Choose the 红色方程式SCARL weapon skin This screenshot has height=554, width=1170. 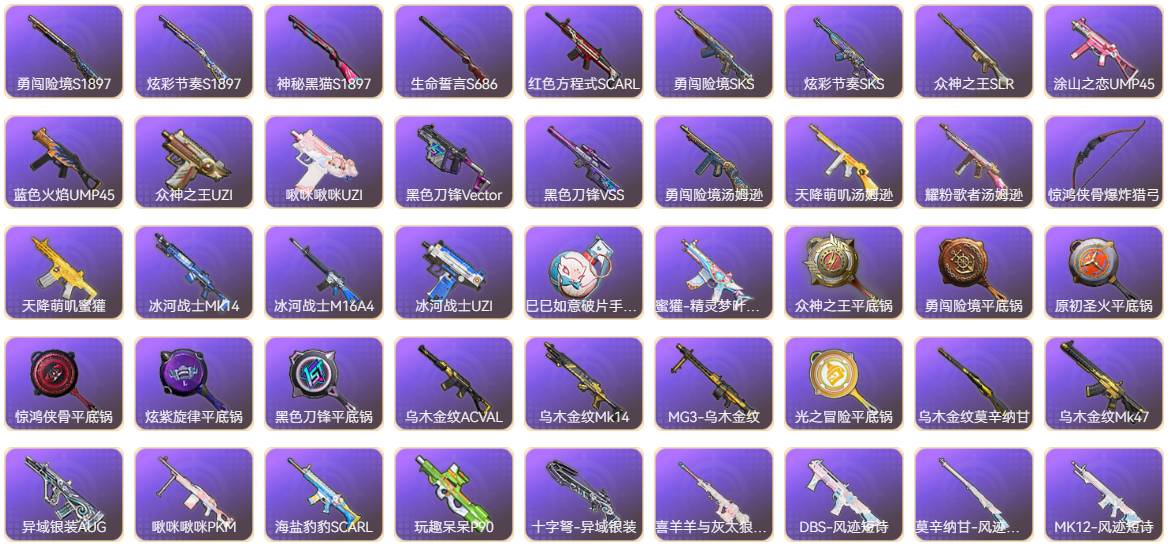pos(584,52)
